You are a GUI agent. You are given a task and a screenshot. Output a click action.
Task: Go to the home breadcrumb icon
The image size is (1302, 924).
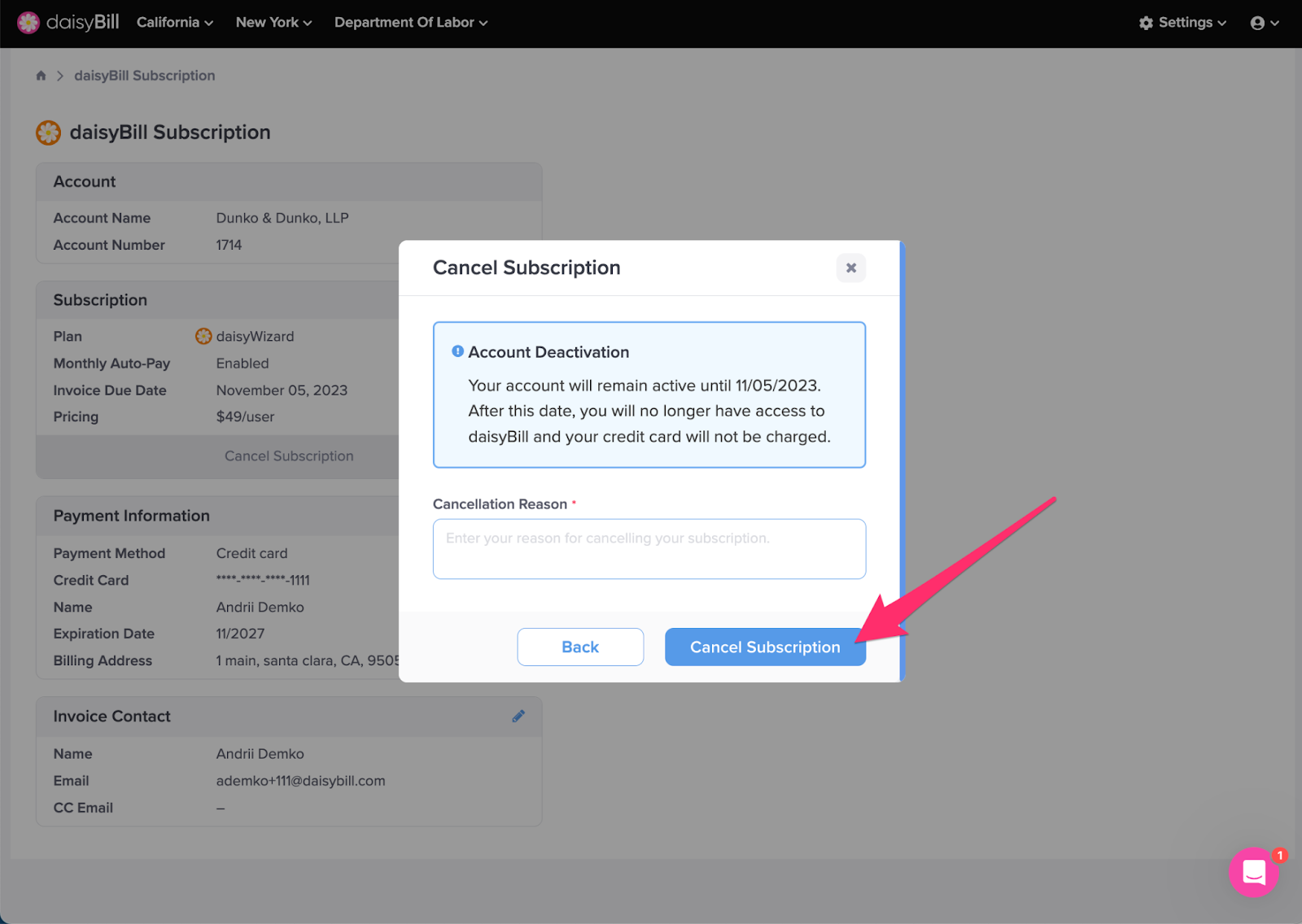(41, 76)
